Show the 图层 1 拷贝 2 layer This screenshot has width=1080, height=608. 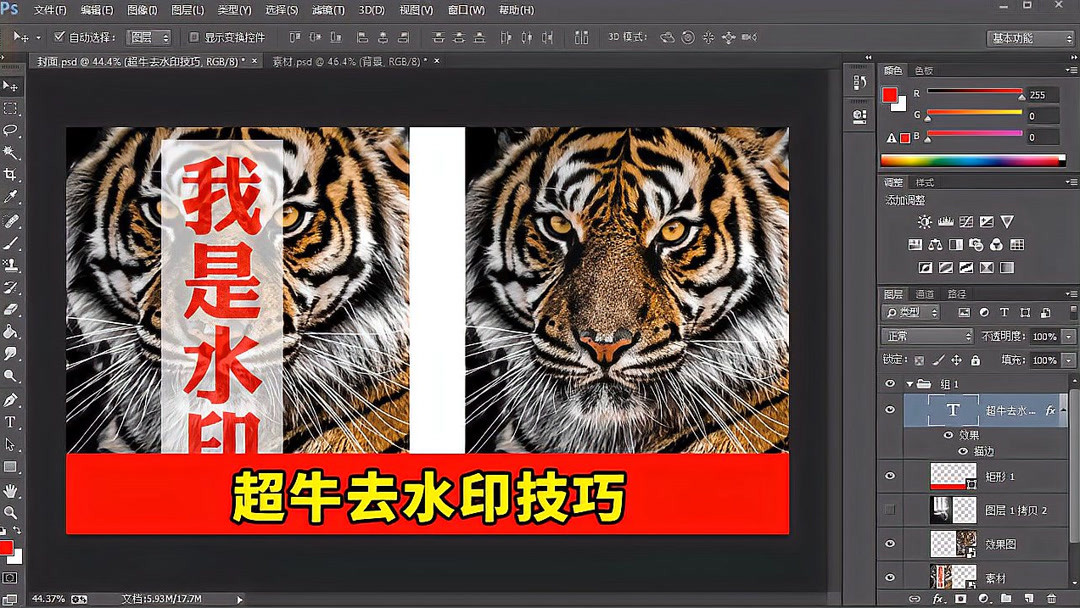click(x=888, y=509)
